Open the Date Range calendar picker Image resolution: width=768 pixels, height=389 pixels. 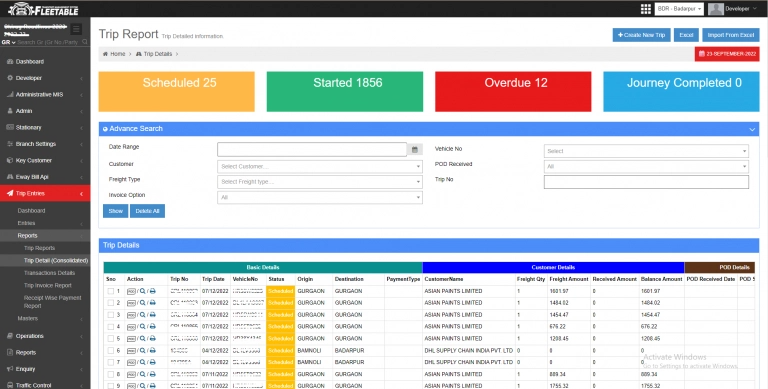click(x=414, y=149)
